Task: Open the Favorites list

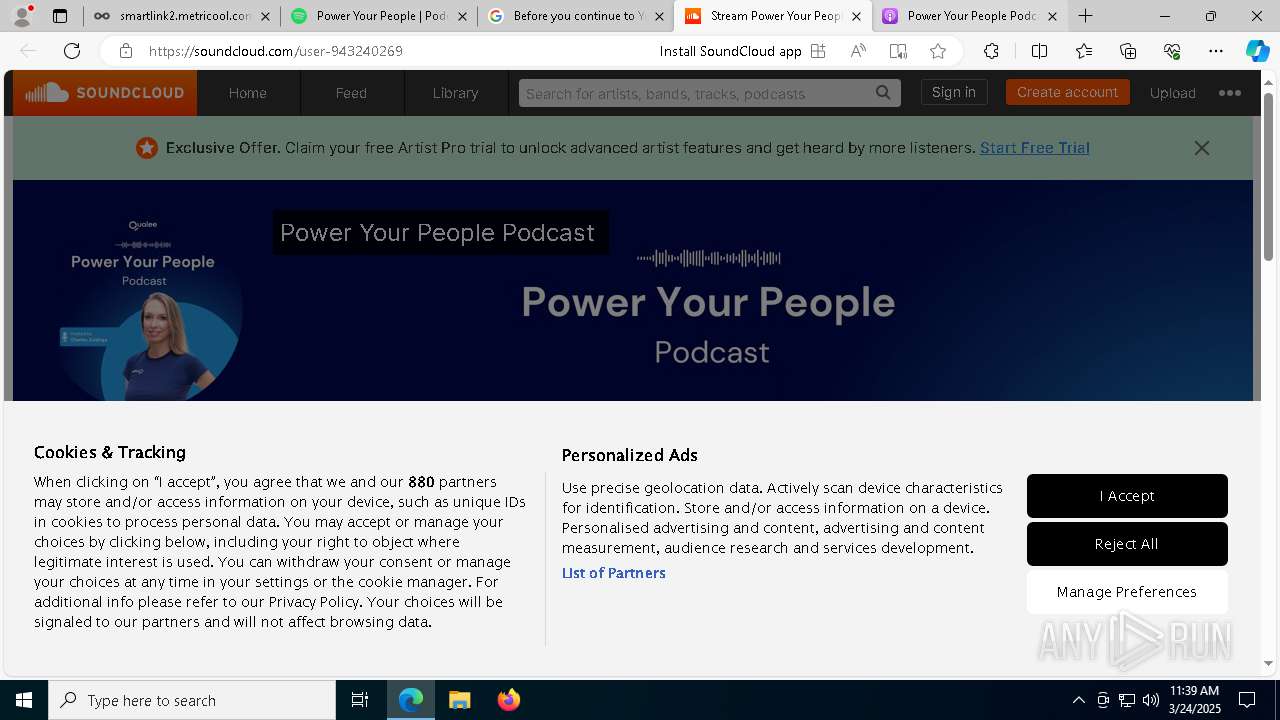Action: click(1084, 51)
